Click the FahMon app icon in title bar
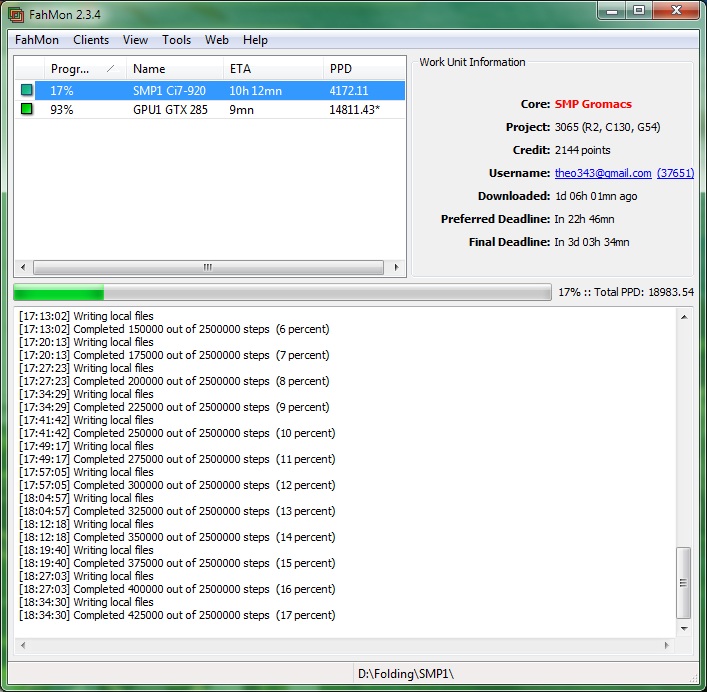Viewport: 707px width, 692px height. [16, 15]
